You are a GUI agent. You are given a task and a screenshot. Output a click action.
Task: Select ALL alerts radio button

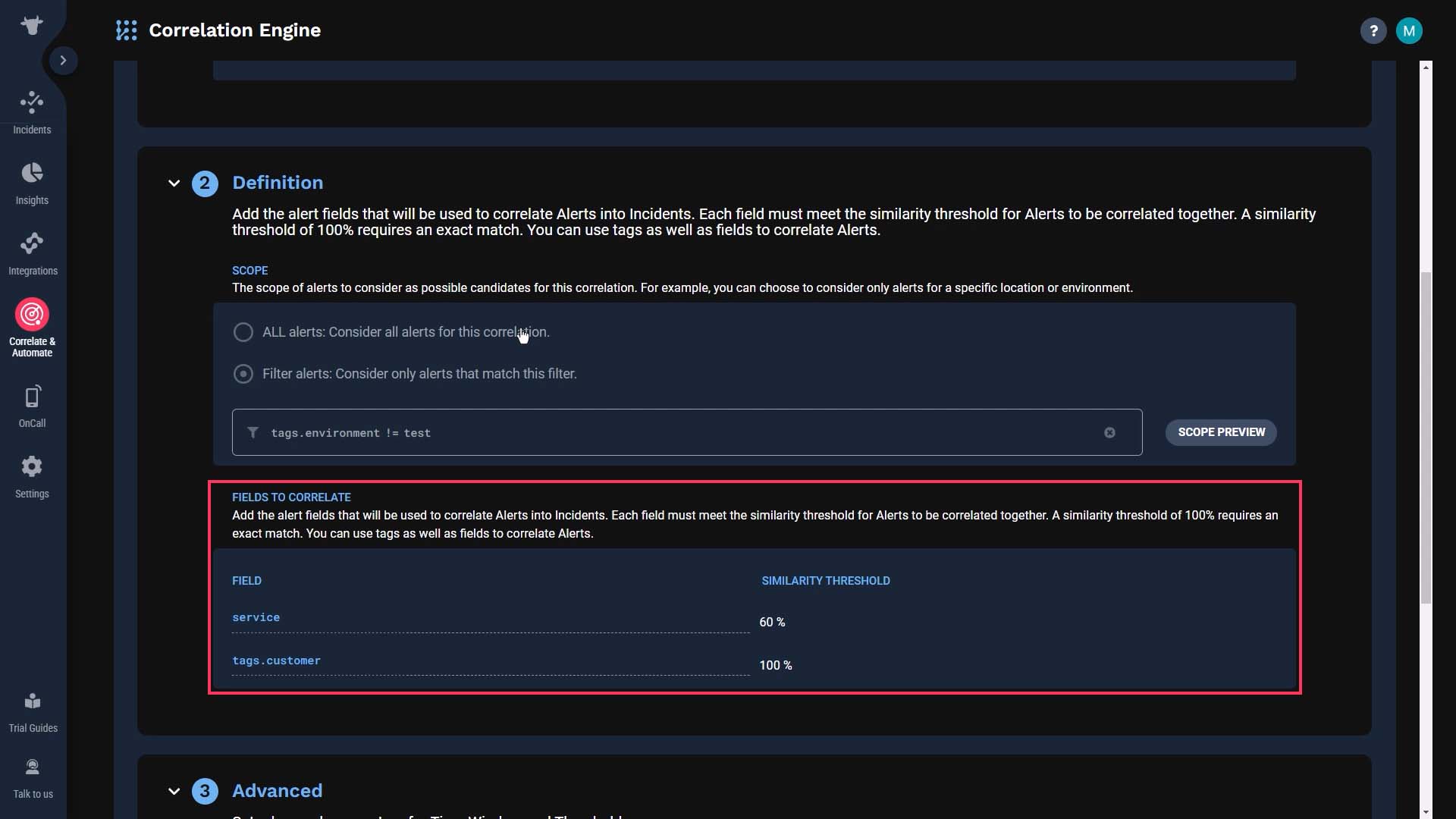[243, 331]
